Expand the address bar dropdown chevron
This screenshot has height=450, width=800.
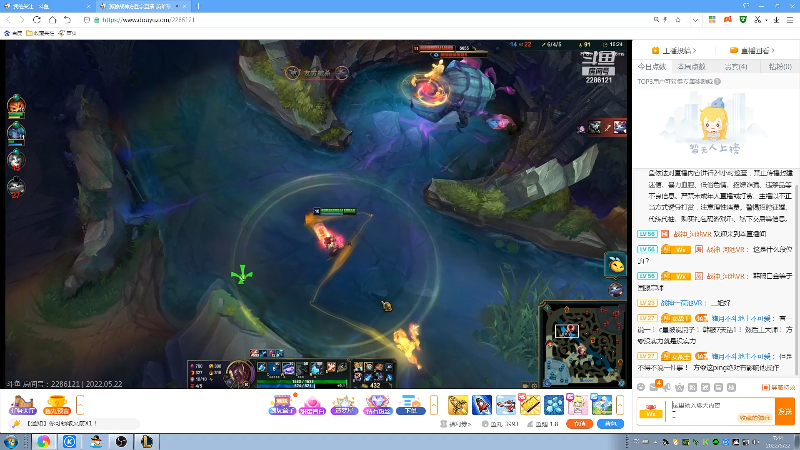695,20
